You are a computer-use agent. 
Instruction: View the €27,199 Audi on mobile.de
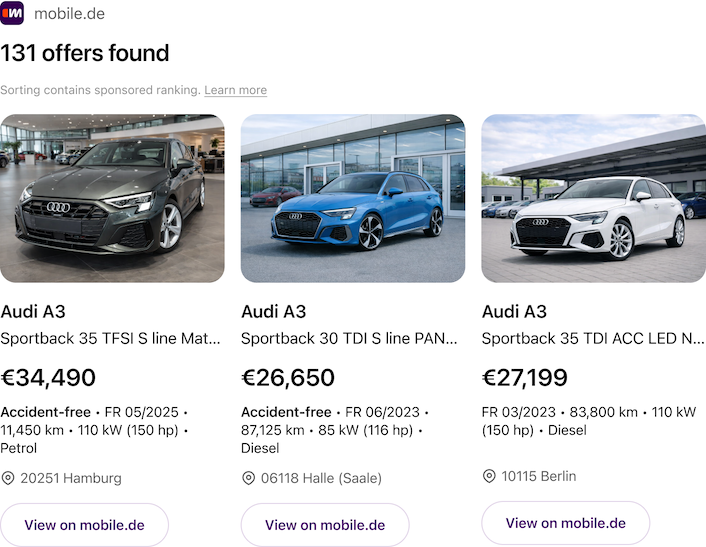(x=566, y=523)
